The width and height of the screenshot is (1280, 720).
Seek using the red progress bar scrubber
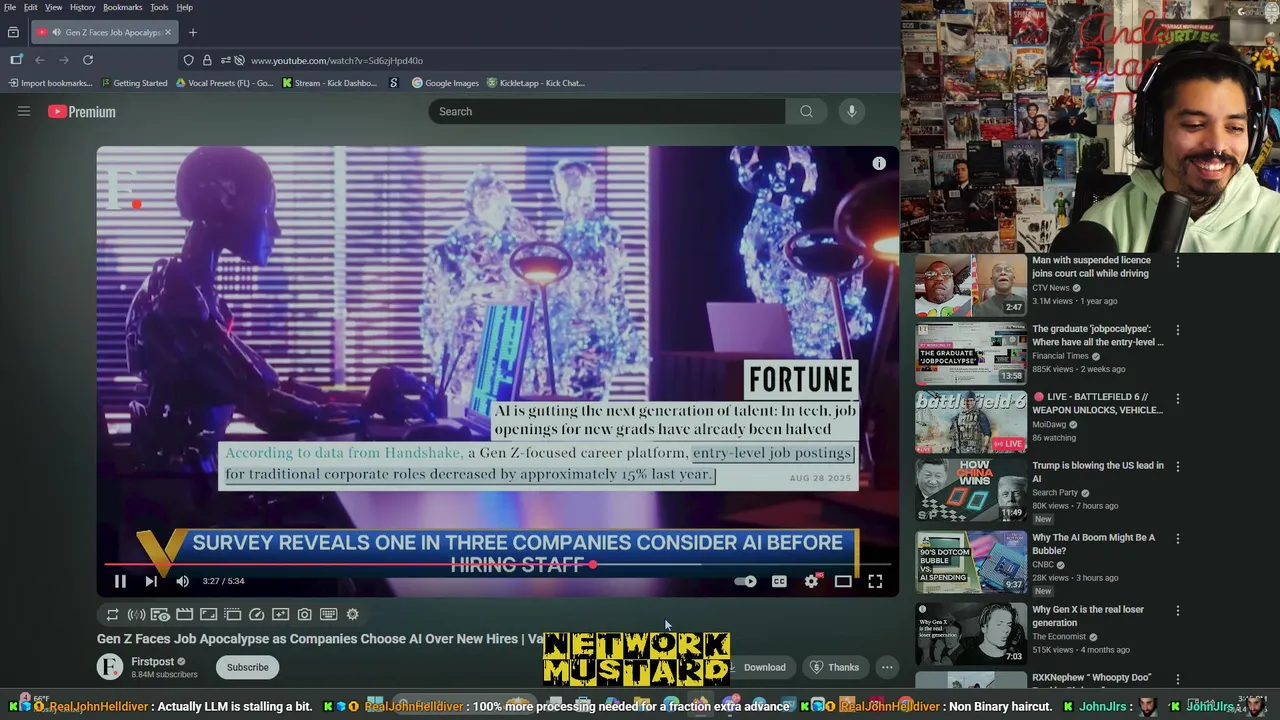point(593,565)
